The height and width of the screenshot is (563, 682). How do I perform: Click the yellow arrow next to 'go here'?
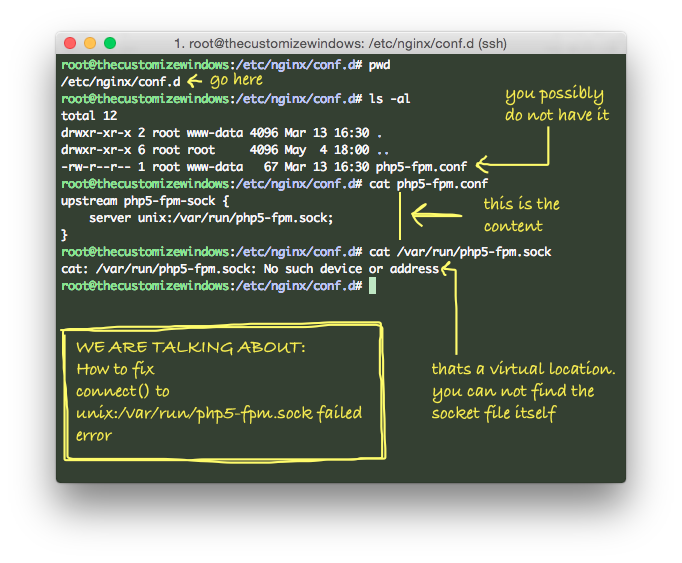point(194,81)
